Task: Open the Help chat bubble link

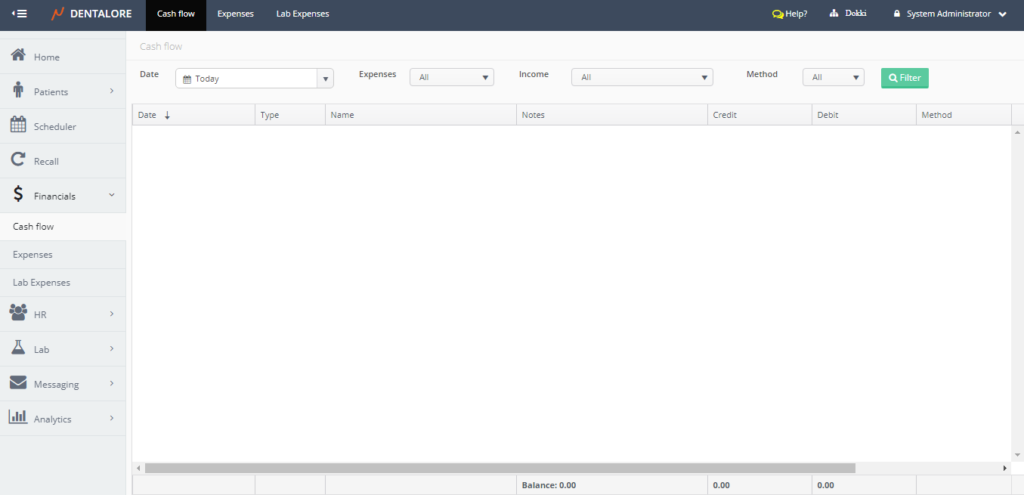Action: [x=789, y=14]
